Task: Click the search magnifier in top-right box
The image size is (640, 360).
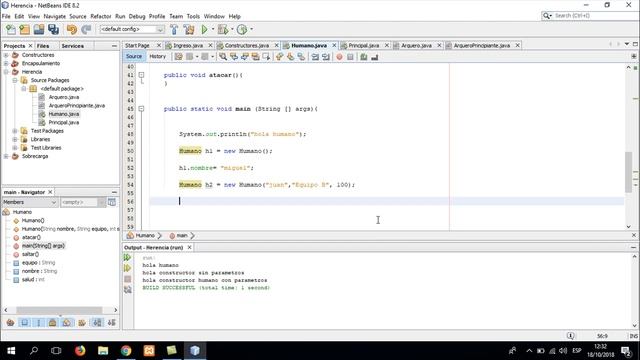Action: click(547, 16)
